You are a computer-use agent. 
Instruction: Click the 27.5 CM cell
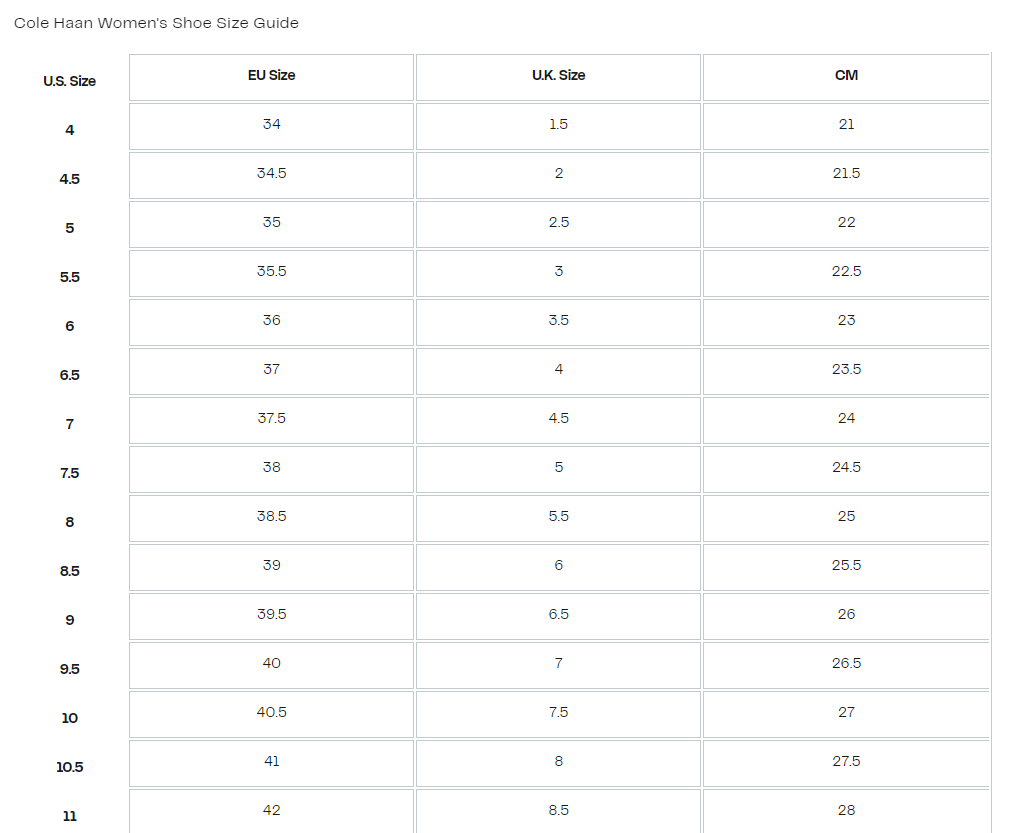click(x=846, y=762)
